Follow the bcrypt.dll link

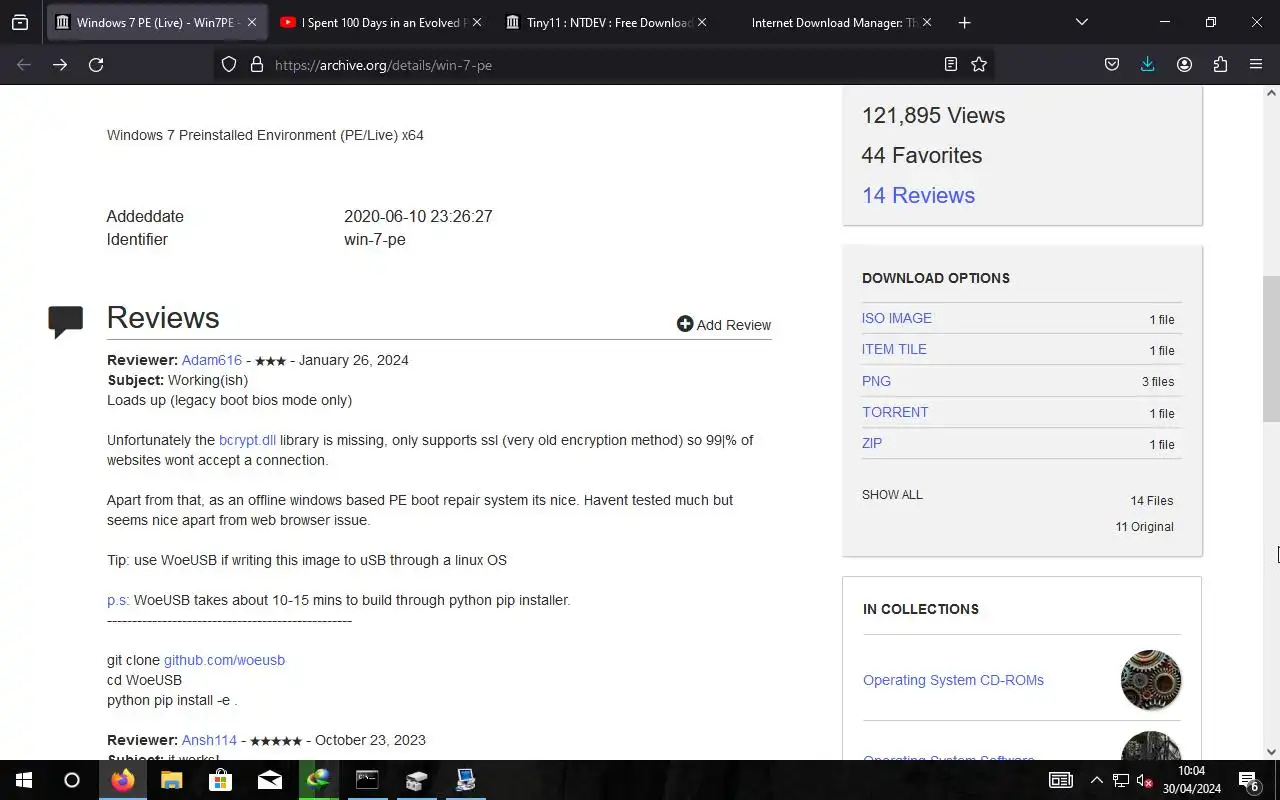coord(247,440)
